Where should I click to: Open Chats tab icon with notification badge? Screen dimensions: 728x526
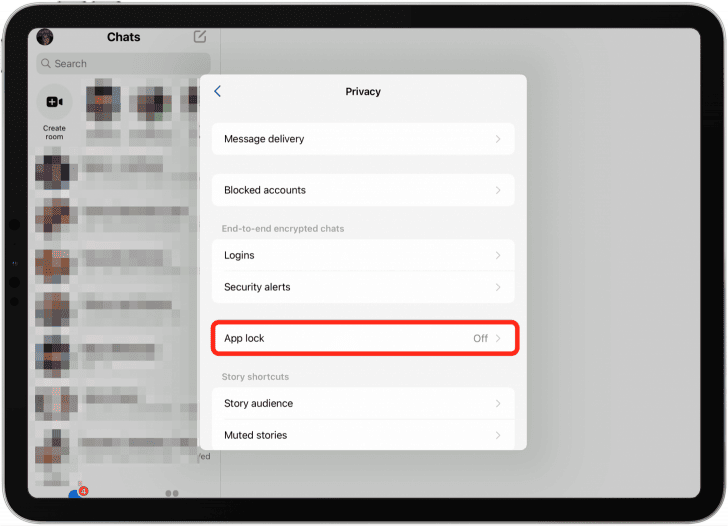click(77, 493)
